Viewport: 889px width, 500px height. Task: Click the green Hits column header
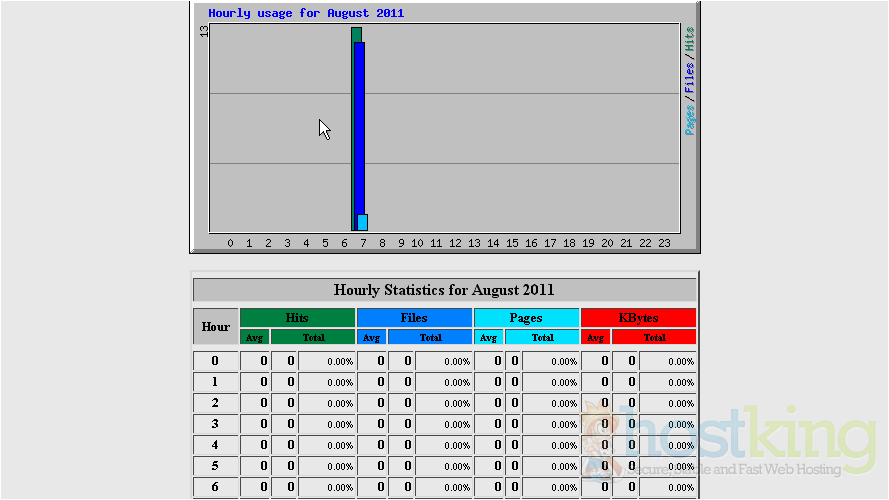pos(297,318)
